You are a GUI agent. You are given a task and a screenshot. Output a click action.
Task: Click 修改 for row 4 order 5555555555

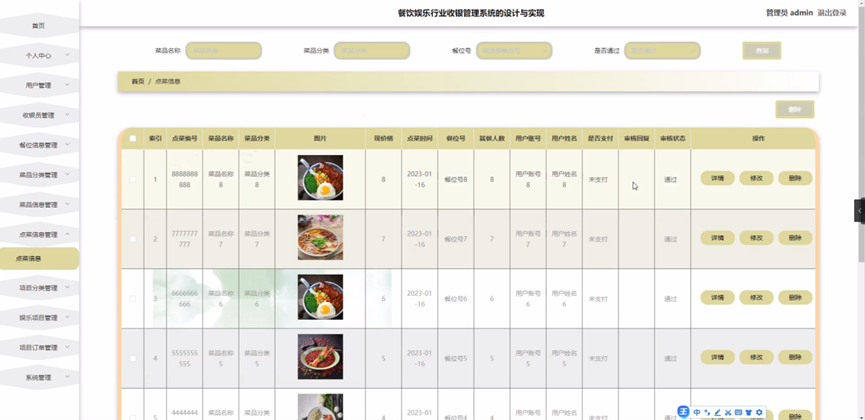click(x=756, y=357)
